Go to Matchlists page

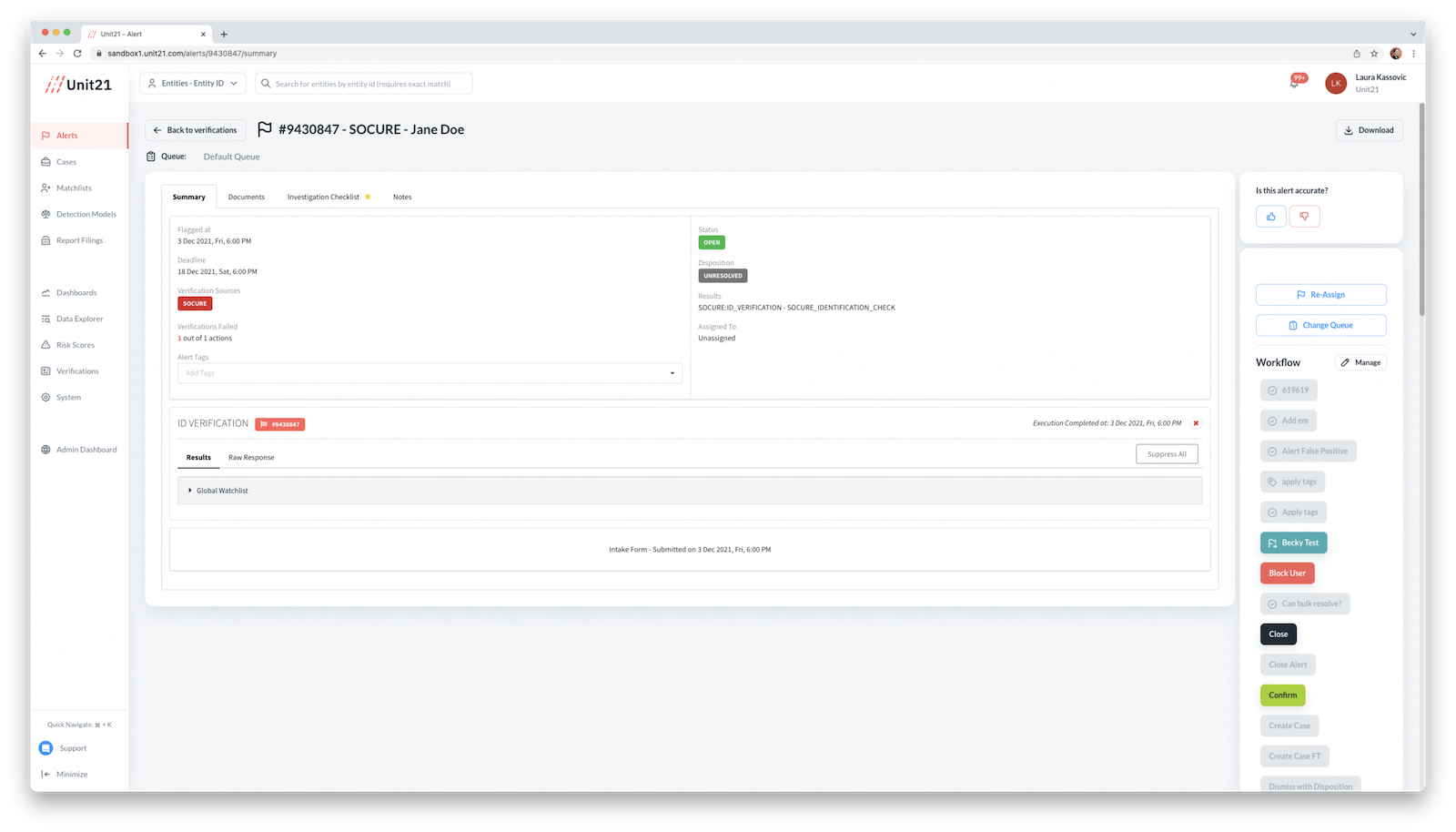tap(74, 188)
